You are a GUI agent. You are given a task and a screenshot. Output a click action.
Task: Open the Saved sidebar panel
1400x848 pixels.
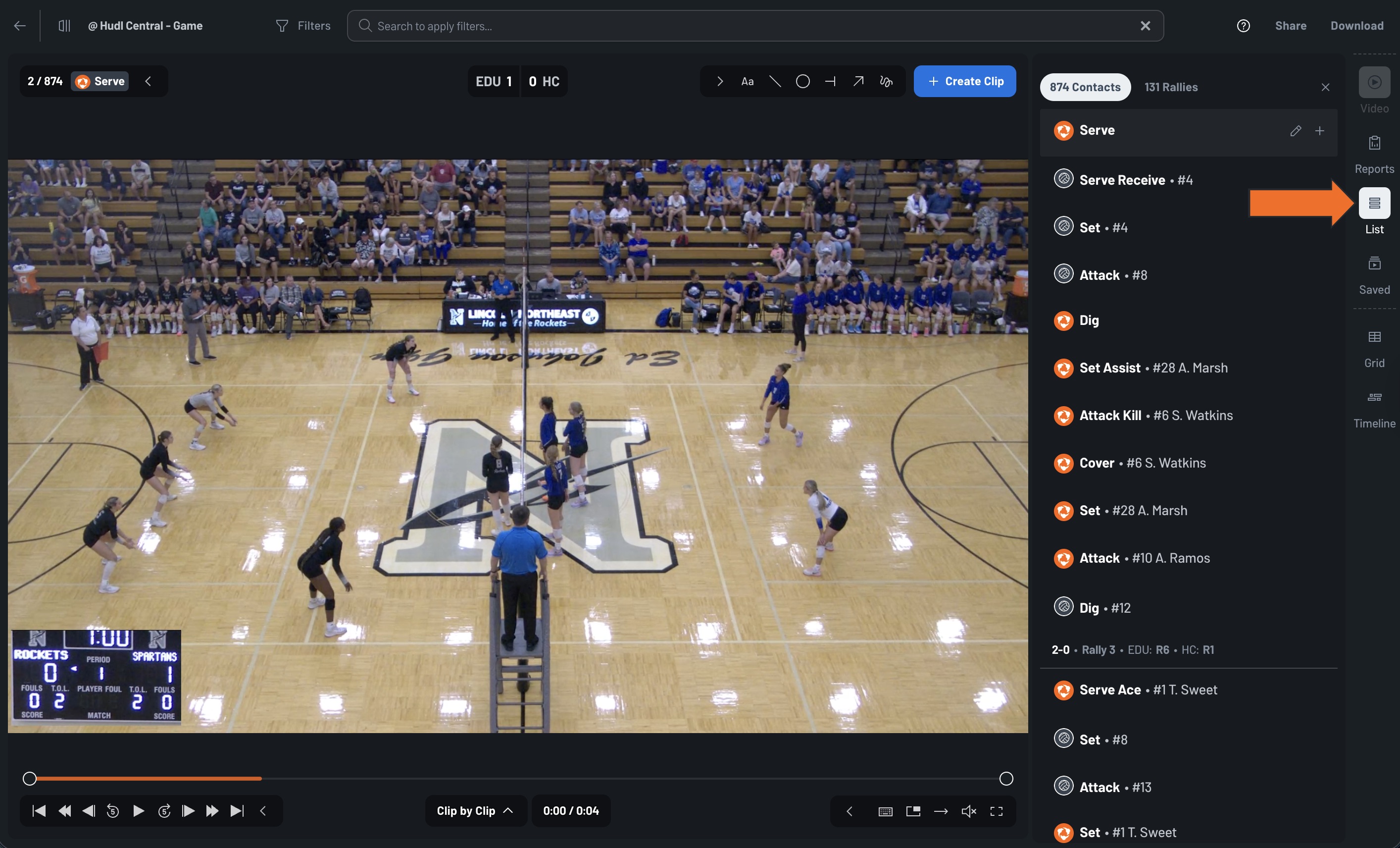tap(1374, 274)
